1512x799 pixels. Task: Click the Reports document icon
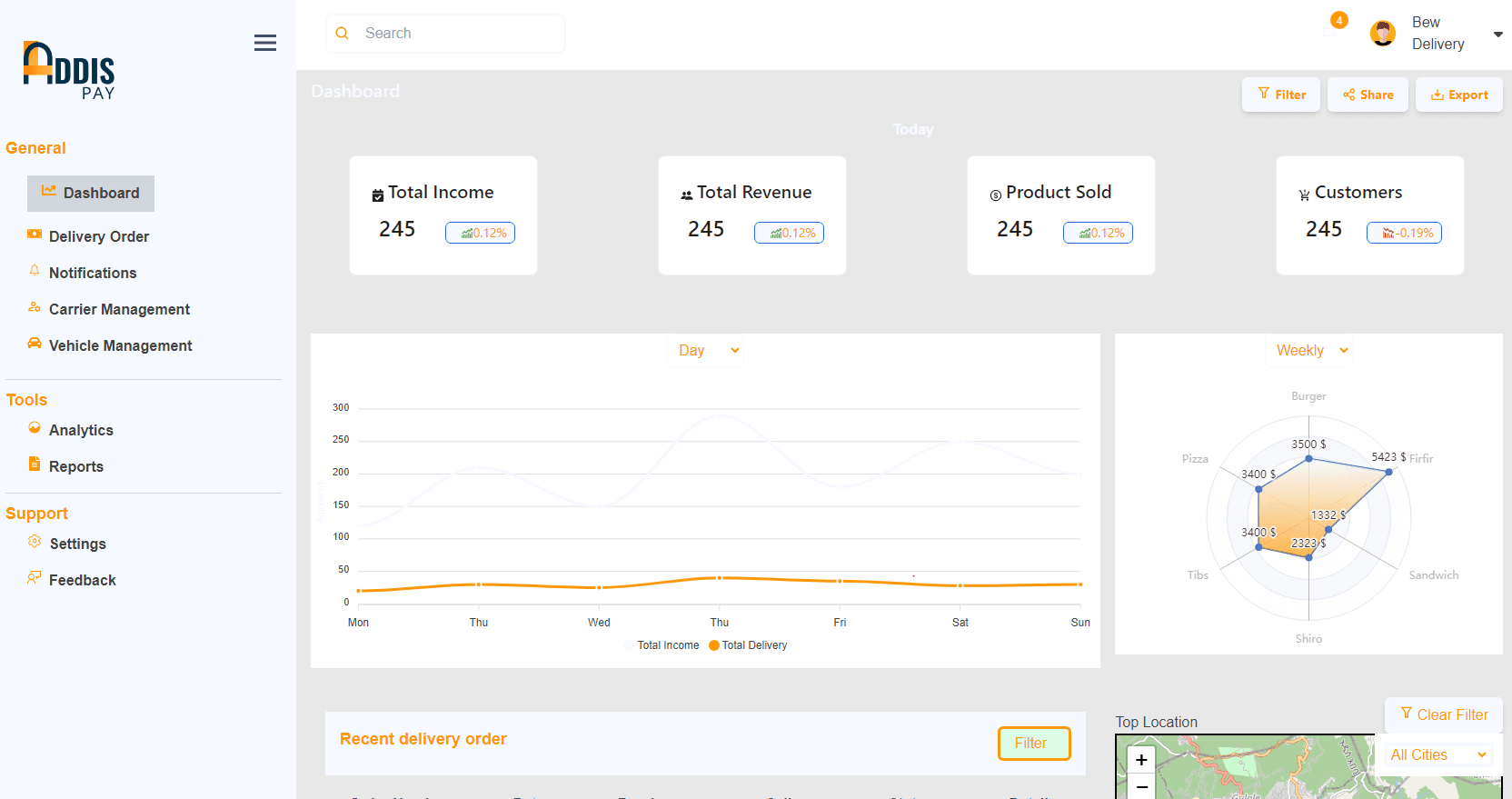pyautogui.click(x=35, y=464)
